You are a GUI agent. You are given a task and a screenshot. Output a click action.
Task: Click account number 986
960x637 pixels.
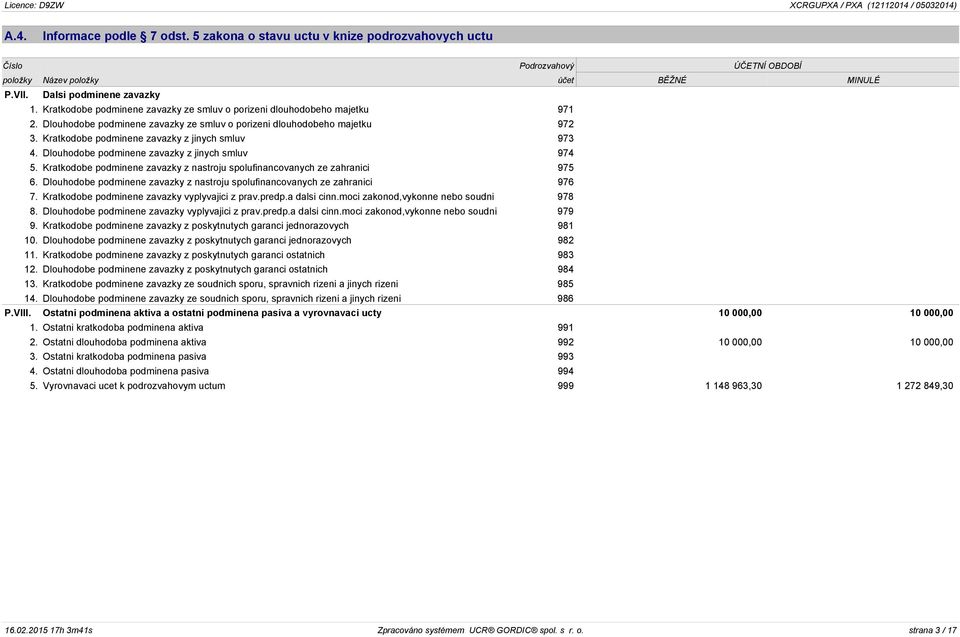565,298
